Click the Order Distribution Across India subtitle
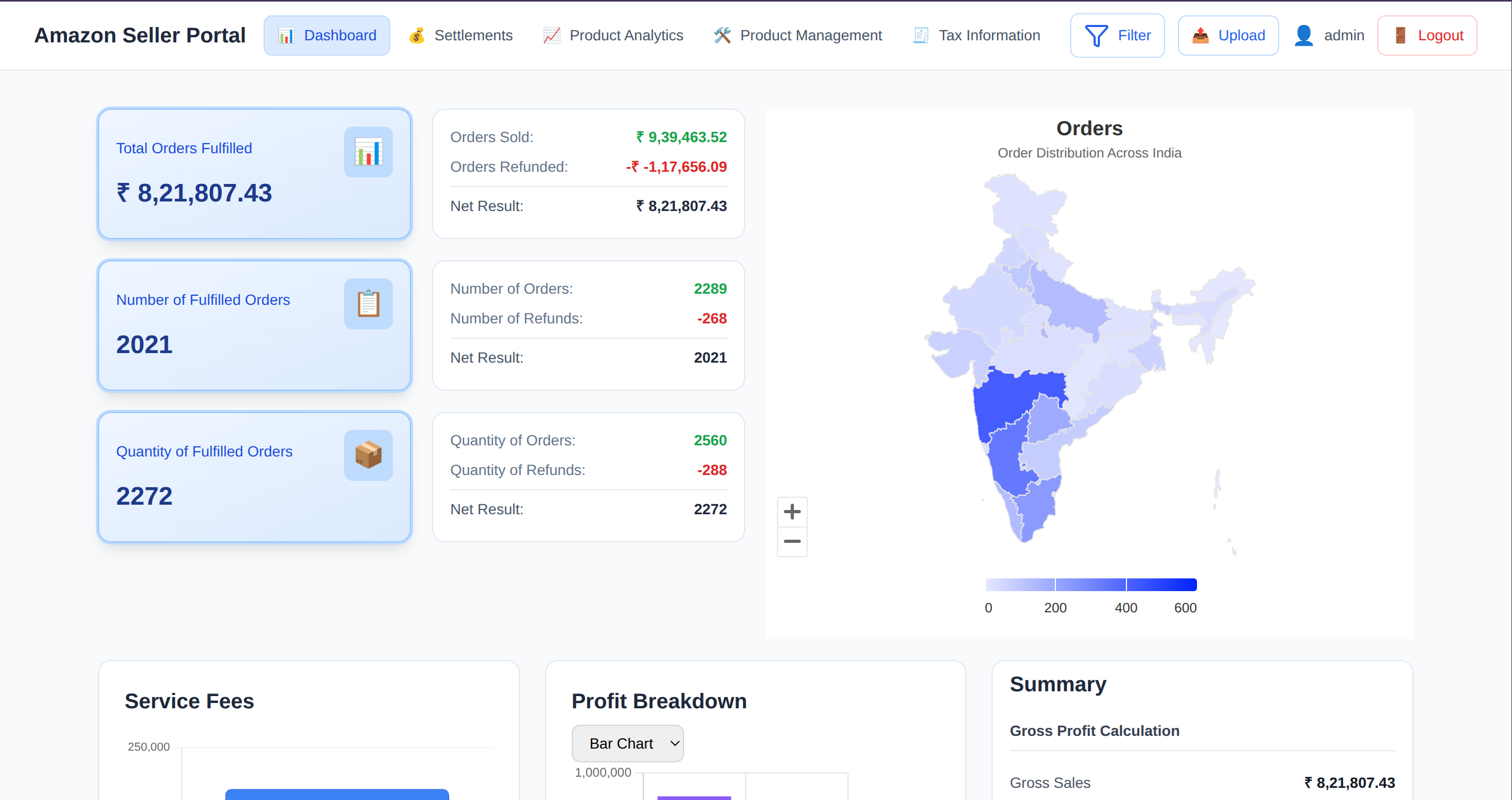 pyautogui.click(x=1089, y=153)
